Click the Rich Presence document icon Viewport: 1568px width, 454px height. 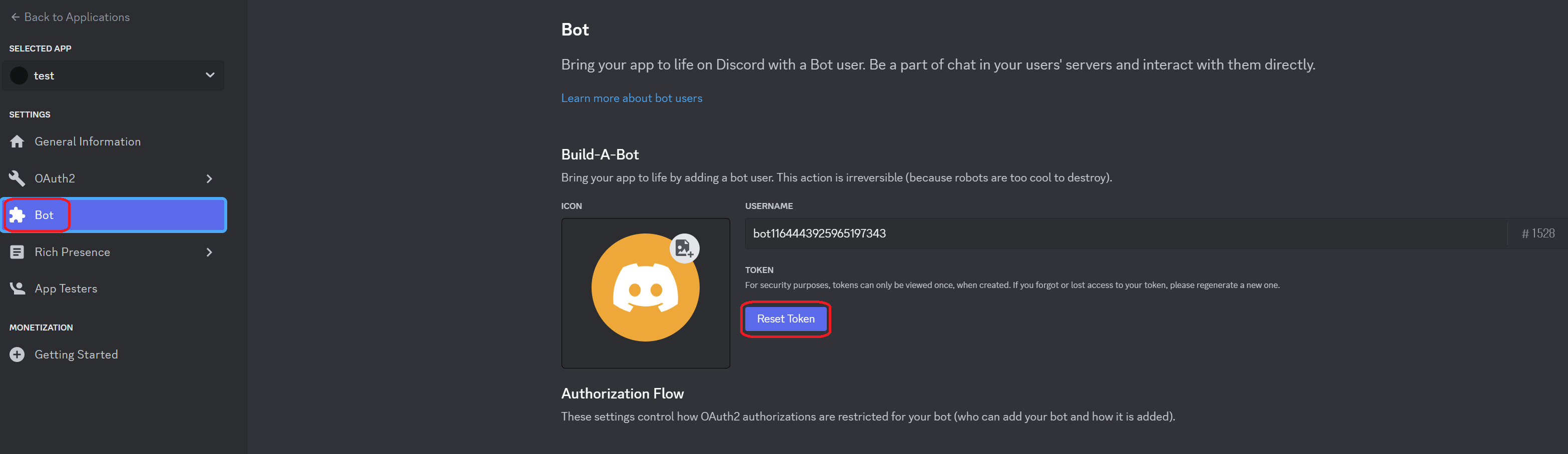pyautogui.click(x=17, y=252)
